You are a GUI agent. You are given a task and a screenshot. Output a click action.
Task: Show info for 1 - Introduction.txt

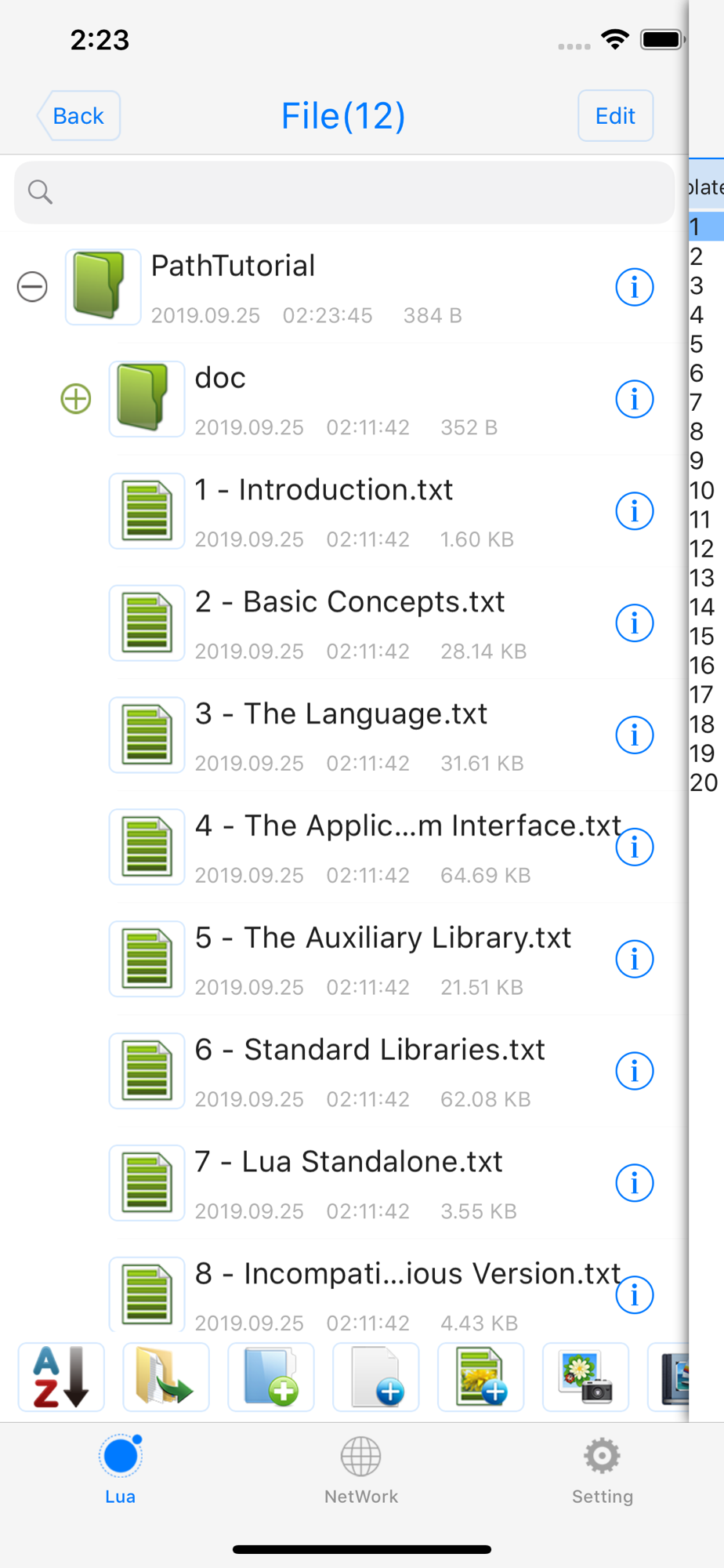tap(635, 511)
